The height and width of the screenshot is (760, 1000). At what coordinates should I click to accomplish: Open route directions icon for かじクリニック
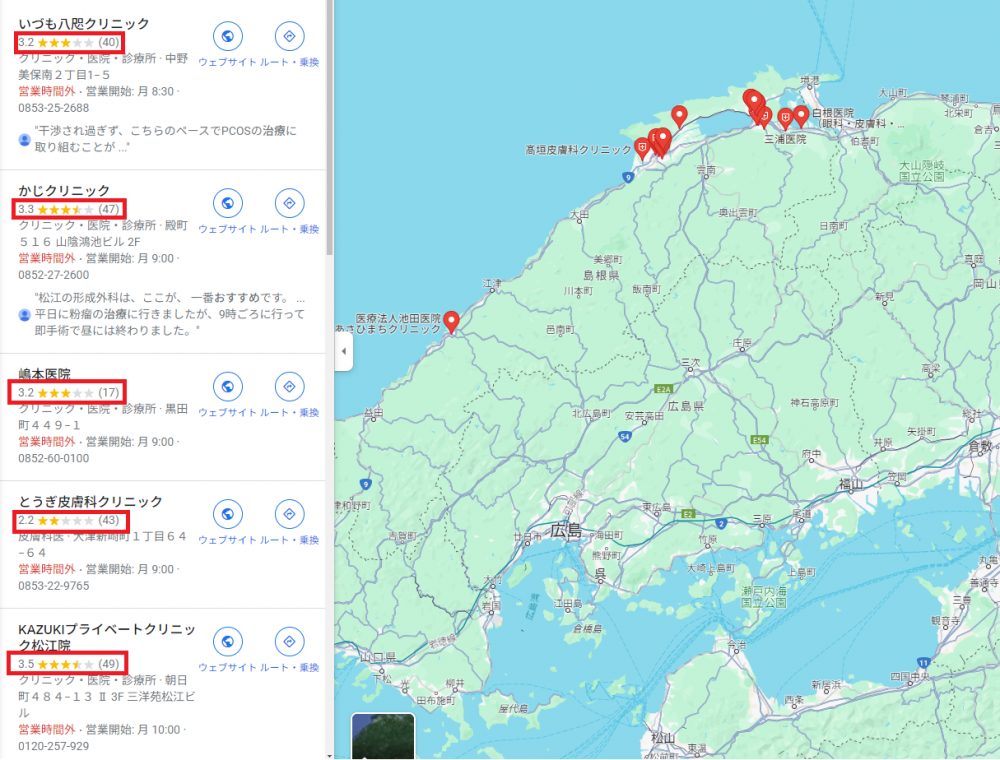(290, 203)
